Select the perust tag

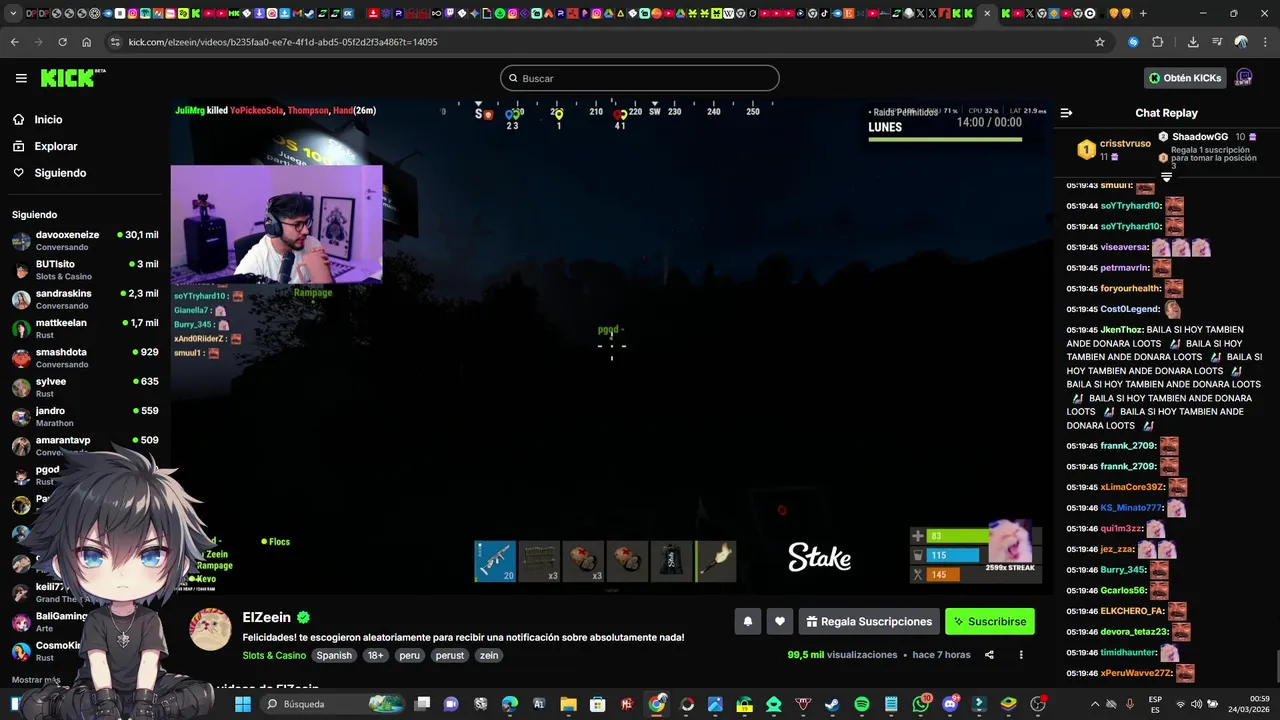(450, 655)
